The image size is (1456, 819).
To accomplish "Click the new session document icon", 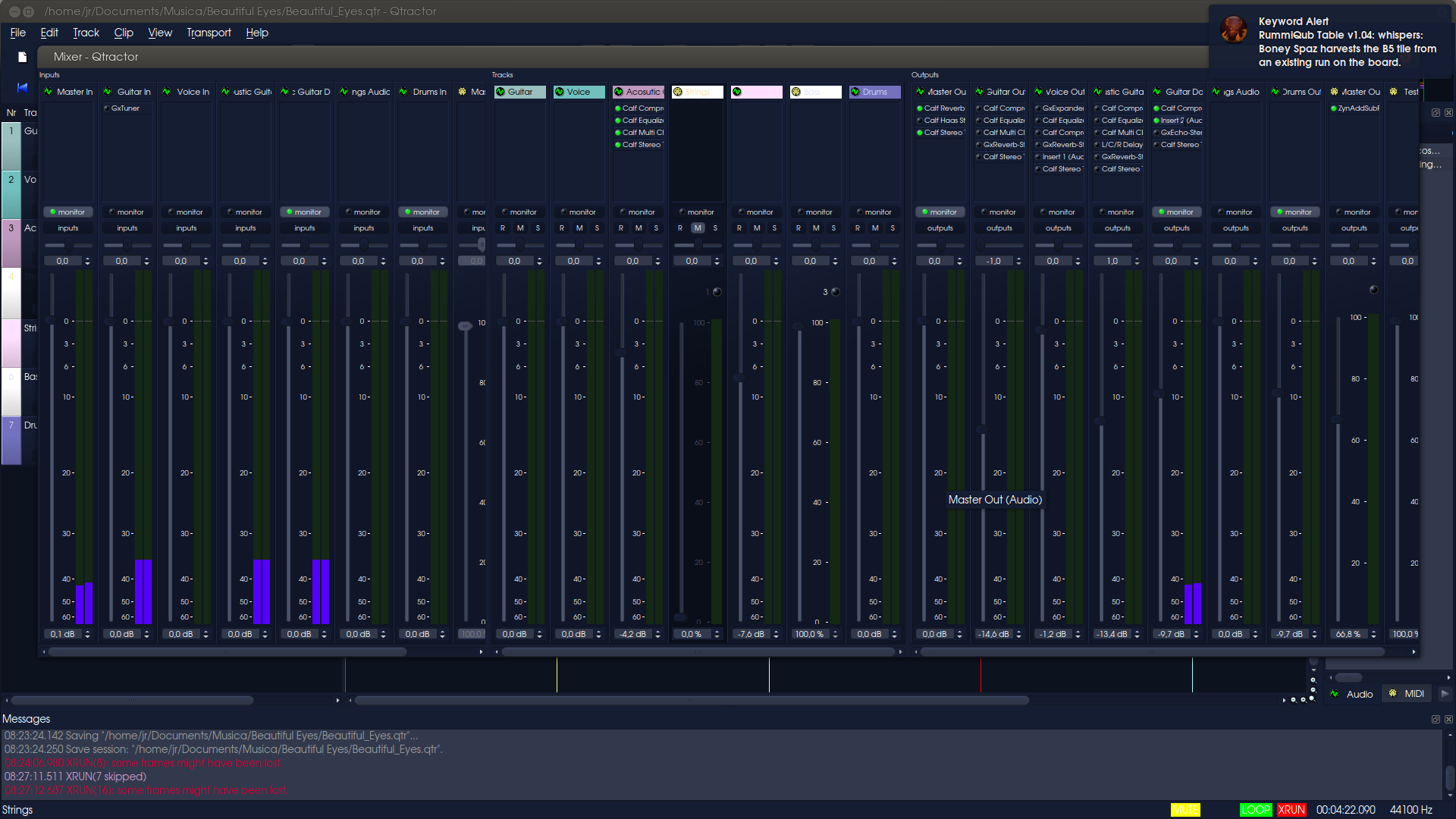I will [23, 57].
